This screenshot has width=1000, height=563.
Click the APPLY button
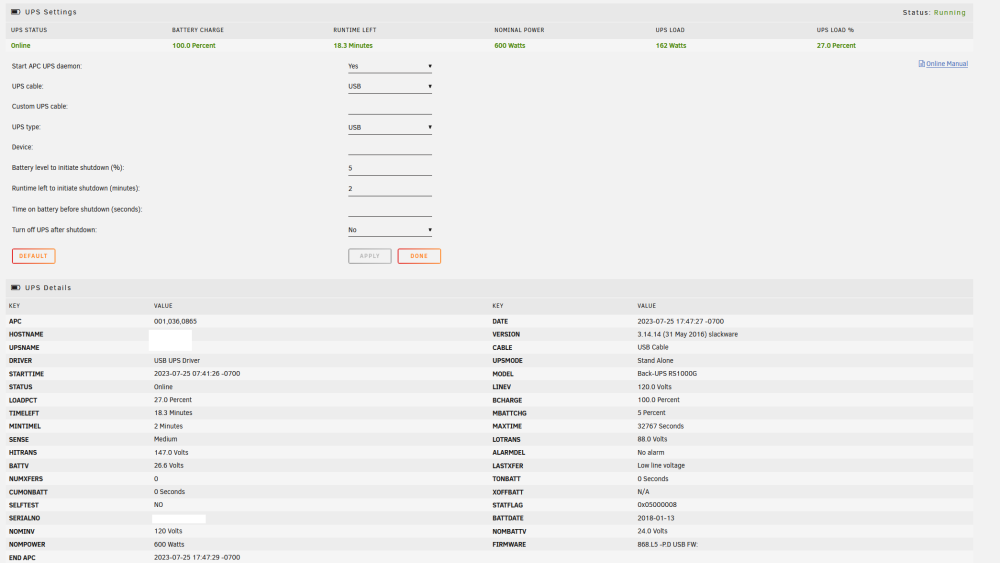pos(369,256)
